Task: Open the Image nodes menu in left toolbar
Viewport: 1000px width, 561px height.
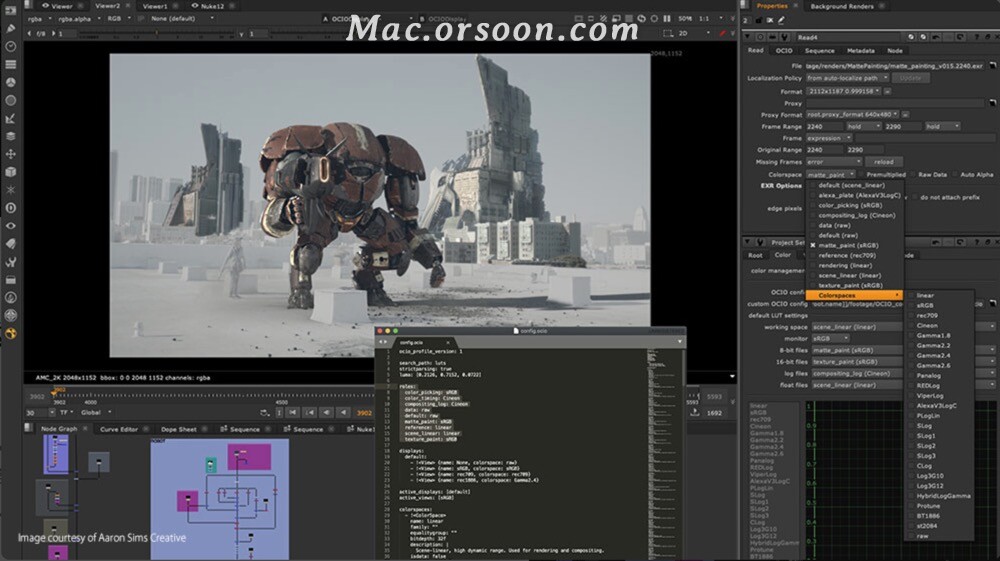Action: click(11, 11)
